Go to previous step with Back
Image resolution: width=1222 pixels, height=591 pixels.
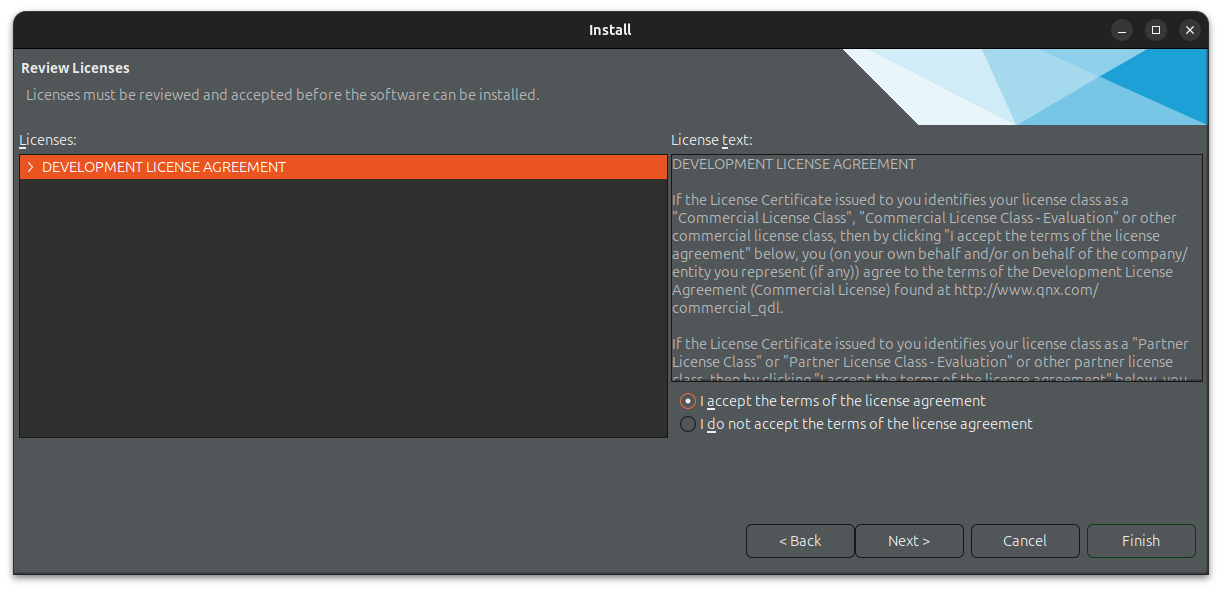(x=800, y=541)
